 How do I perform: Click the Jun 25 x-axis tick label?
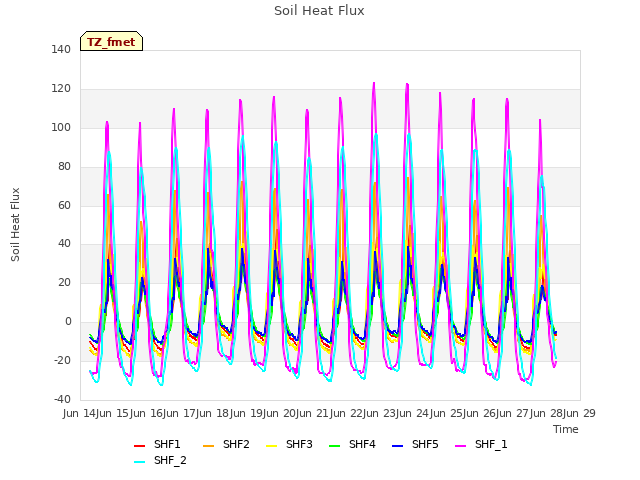coord(447,413)
